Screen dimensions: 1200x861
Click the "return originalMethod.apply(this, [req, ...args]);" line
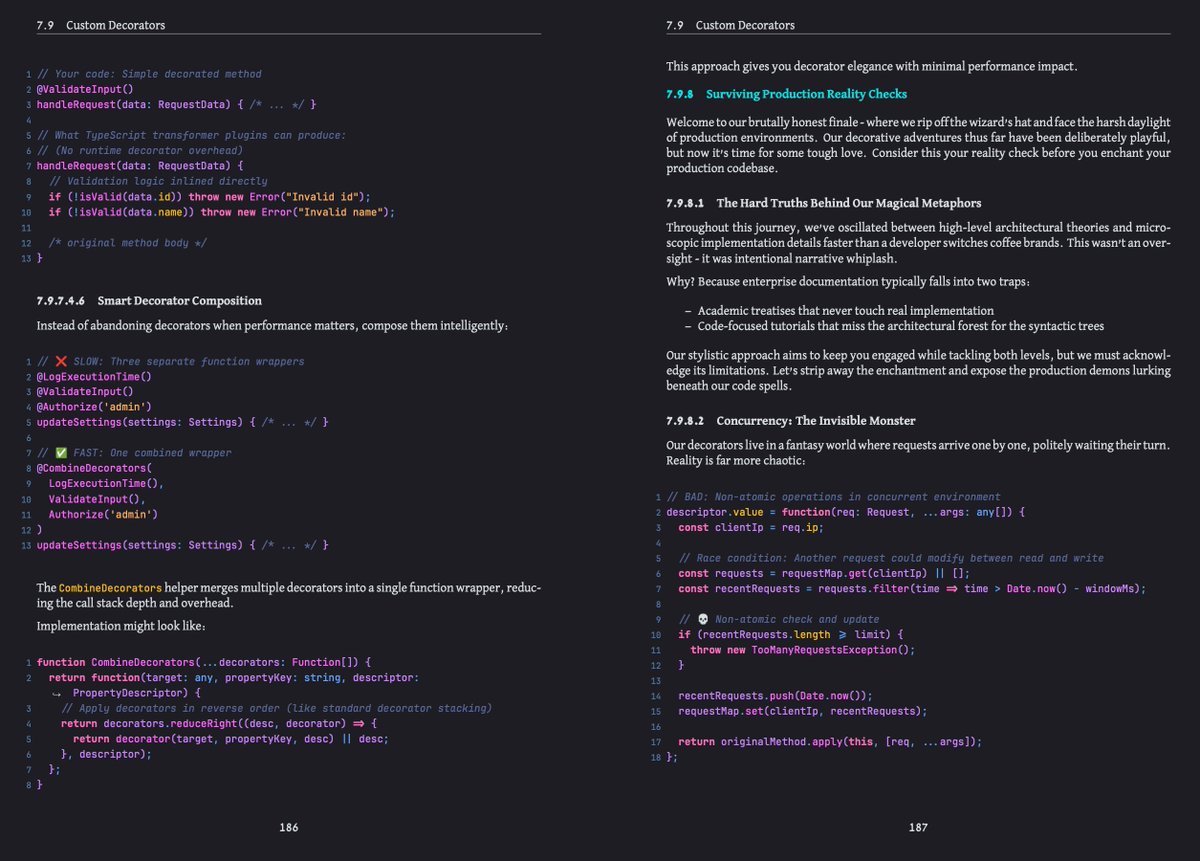(830, 742)
